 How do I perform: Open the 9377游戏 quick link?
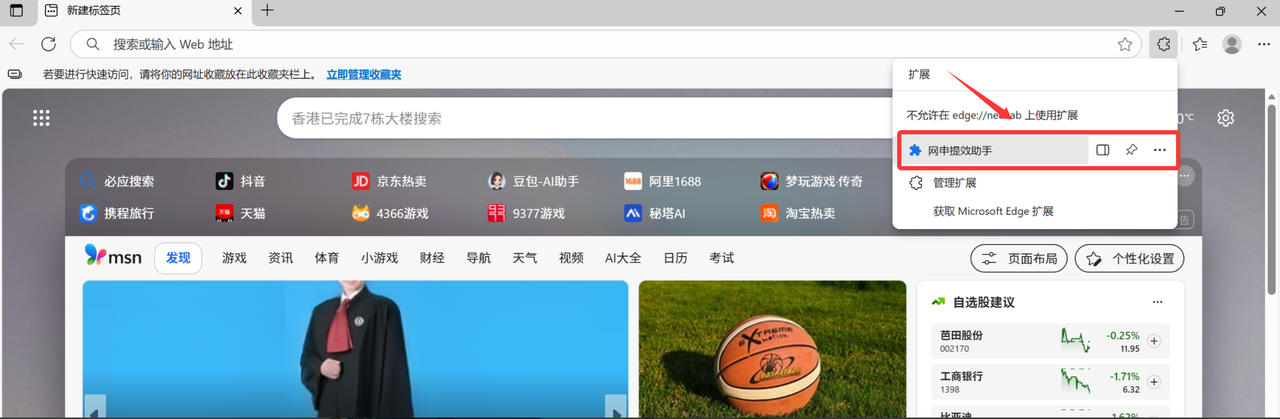click(x=526, y=213)
